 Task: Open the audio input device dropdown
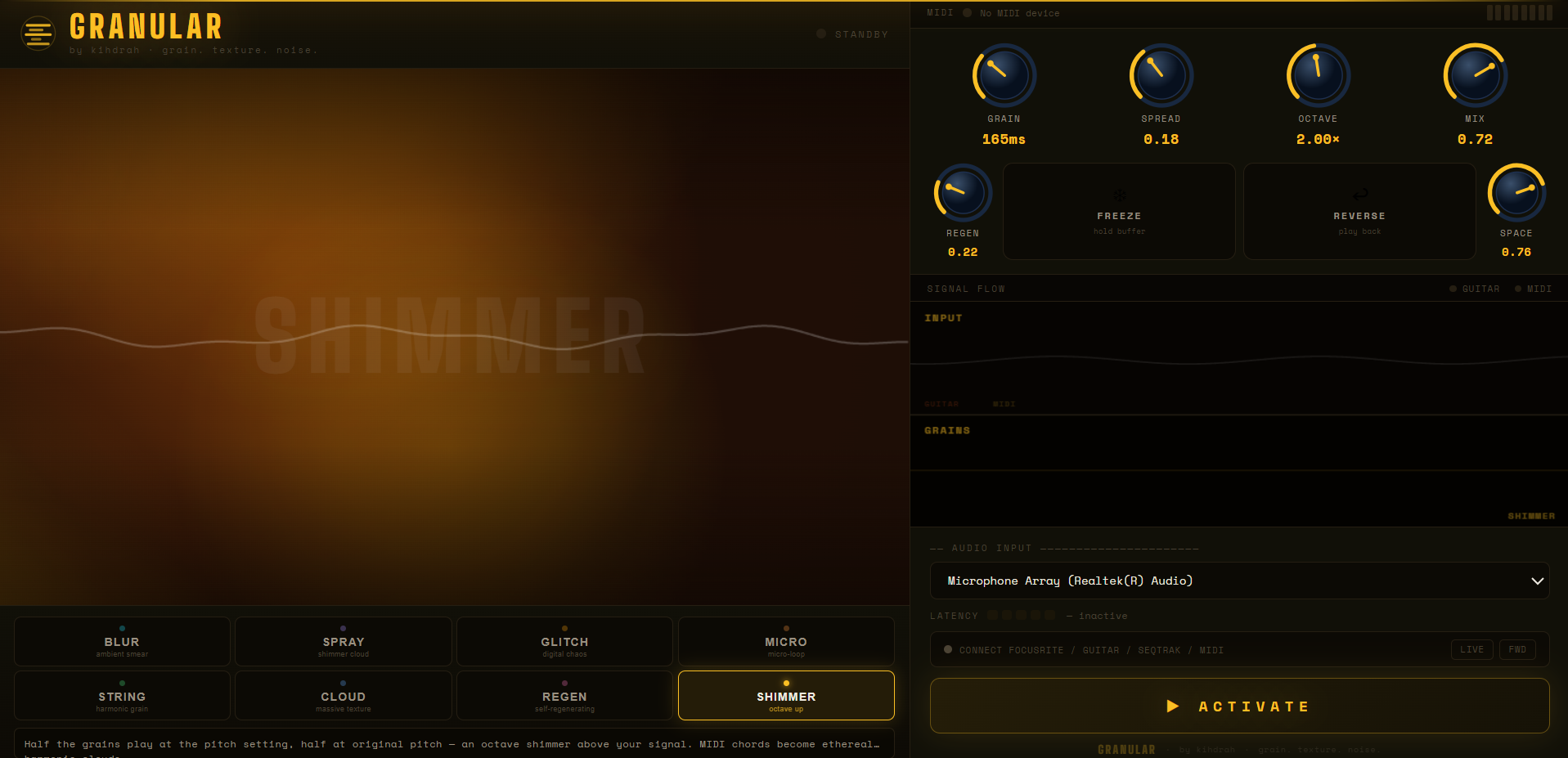[1239, 581]
